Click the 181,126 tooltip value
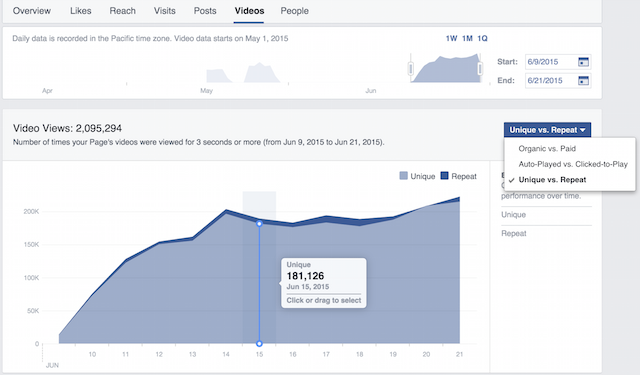The width and height of the screenshot is (640, 375). click(x=305, y=276)
